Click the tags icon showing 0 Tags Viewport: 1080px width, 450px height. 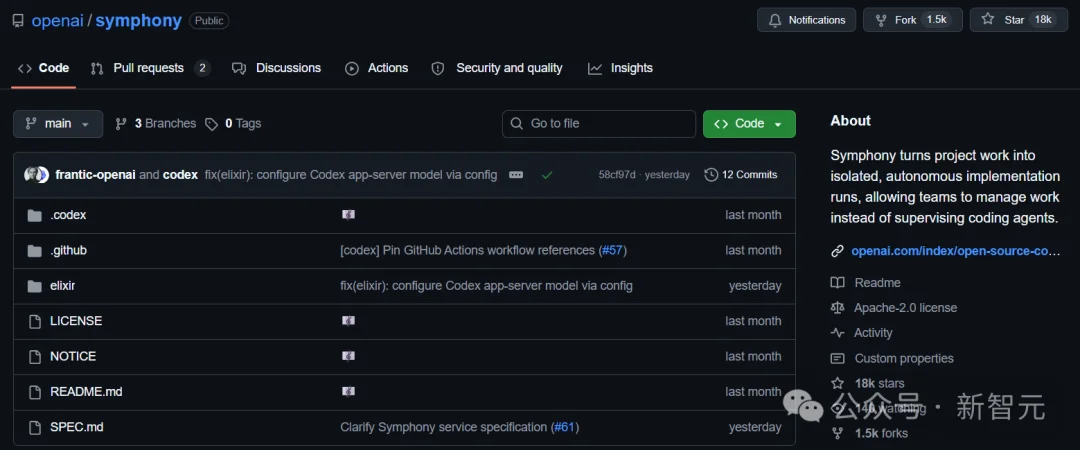(x=211, y=124)
